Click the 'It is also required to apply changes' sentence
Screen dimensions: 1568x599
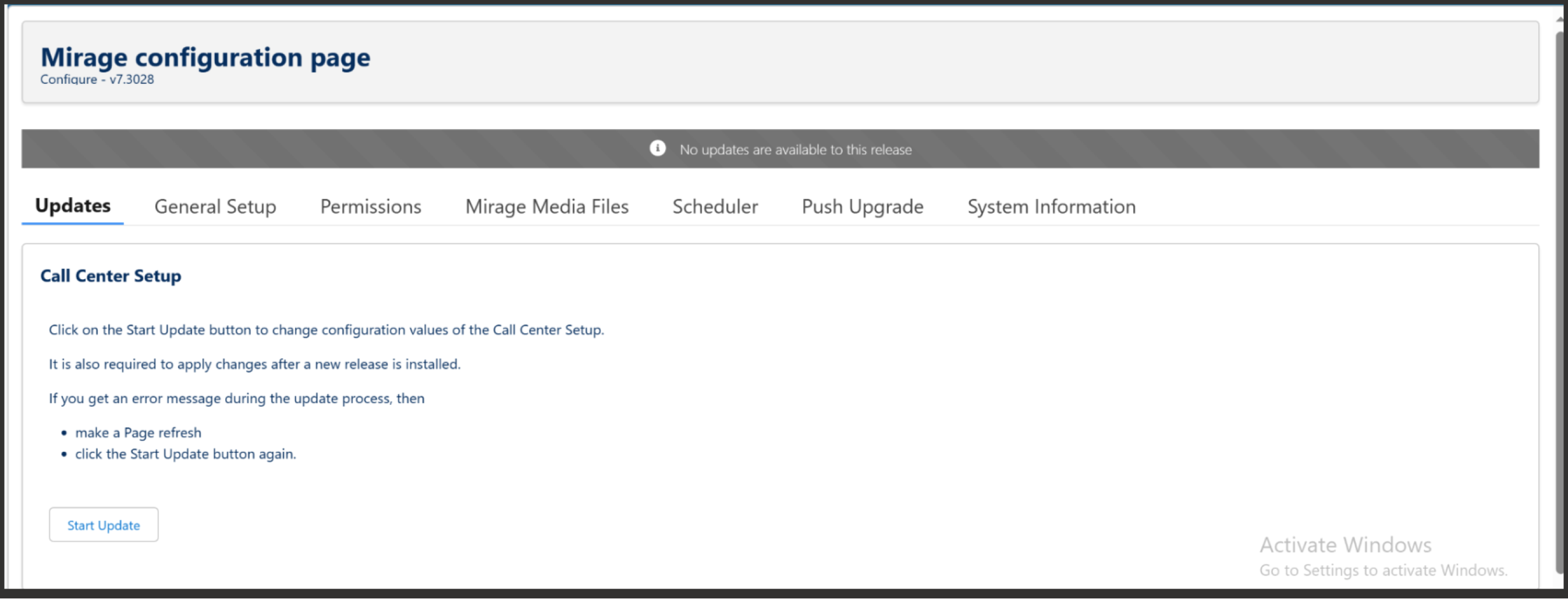coord(254,364)
